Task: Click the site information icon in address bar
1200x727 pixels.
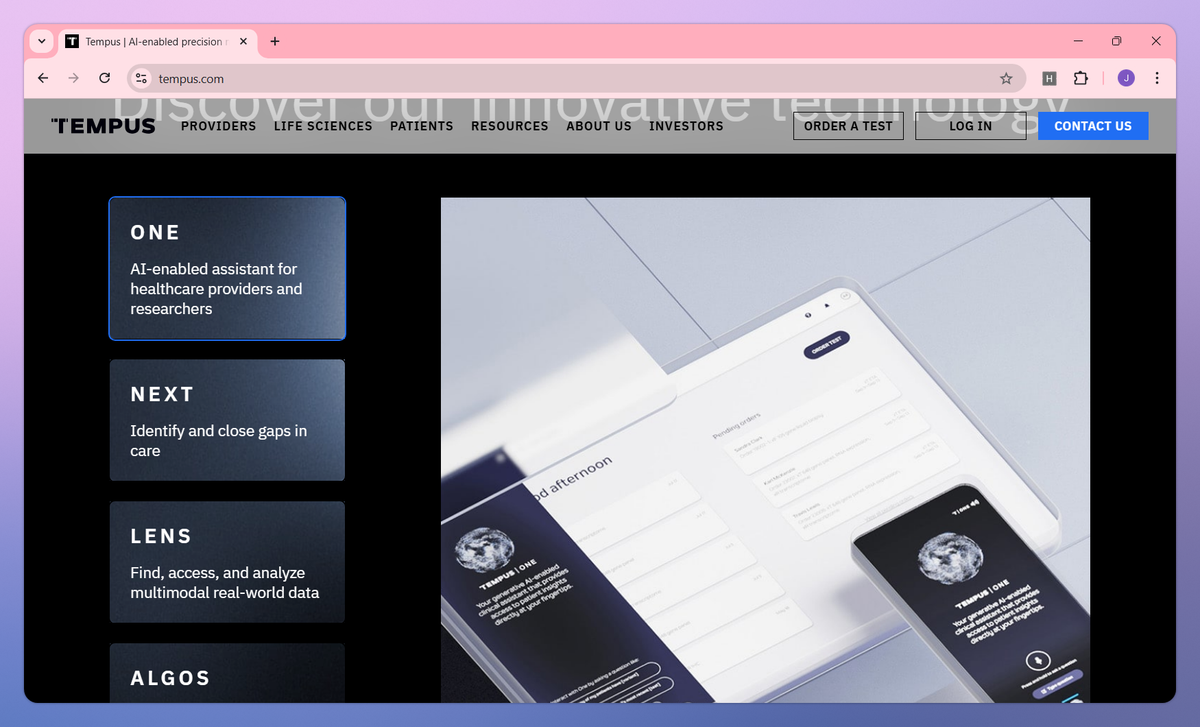Action: (x=140, y=78)
